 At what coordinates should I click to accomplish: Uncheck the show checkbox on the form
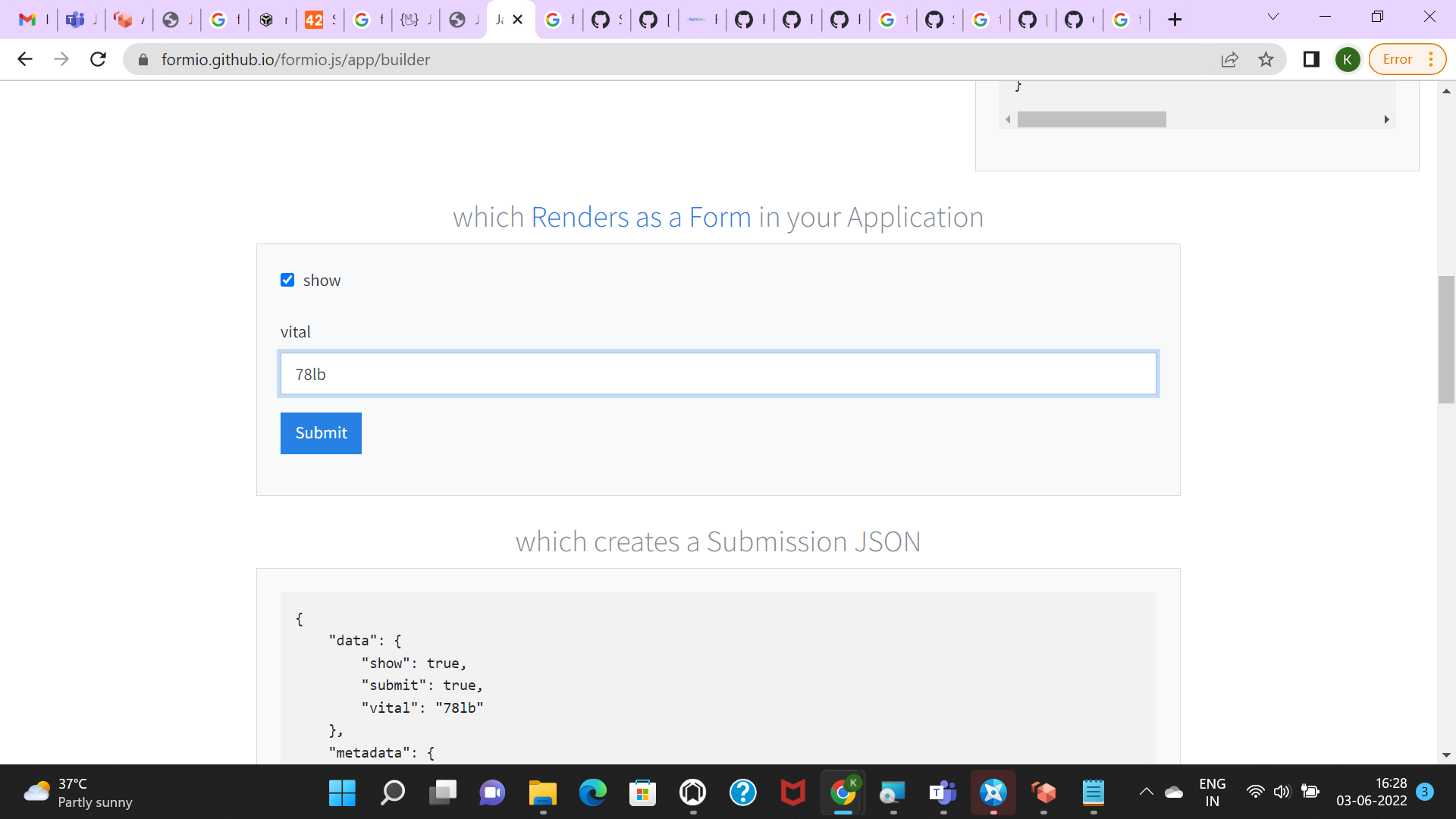point(287,280)
